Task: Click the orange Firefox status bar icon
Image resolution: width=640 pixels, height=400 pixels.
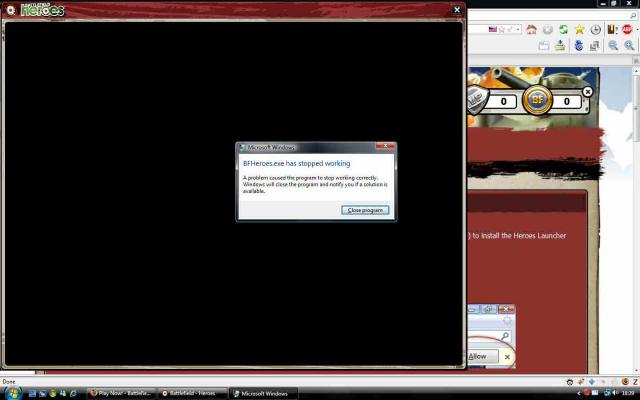Action: click(x=625, y=382)
